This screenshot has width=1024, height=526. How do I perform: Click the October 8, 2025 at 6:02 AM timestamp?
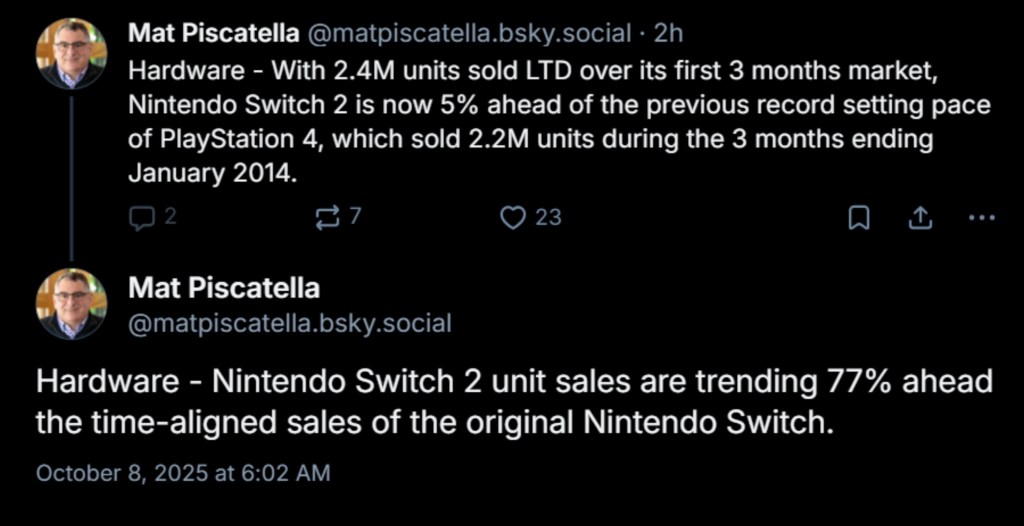click(183, 472)
